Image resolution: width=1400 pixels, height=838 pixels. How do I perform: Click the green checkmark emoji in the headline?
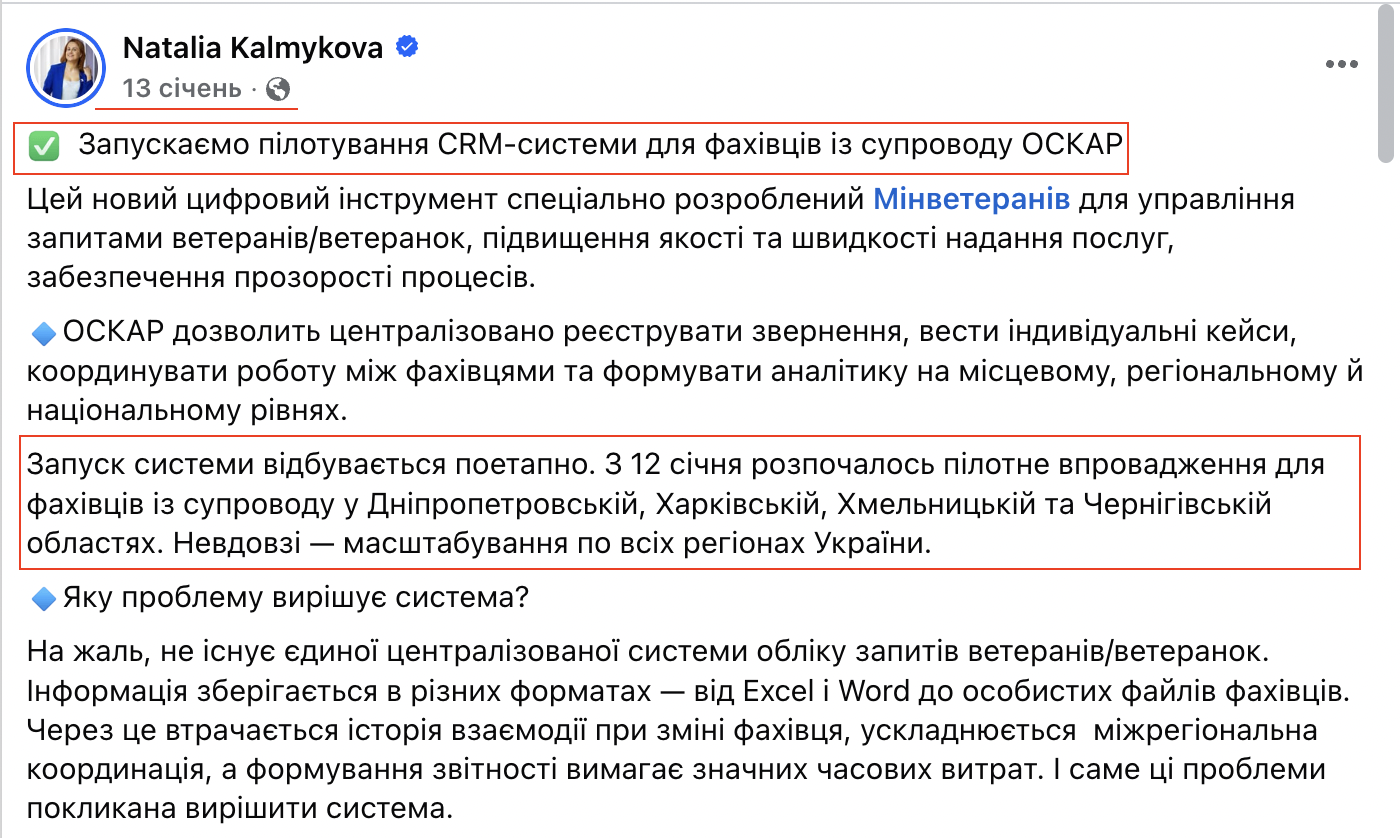(44, 148)
